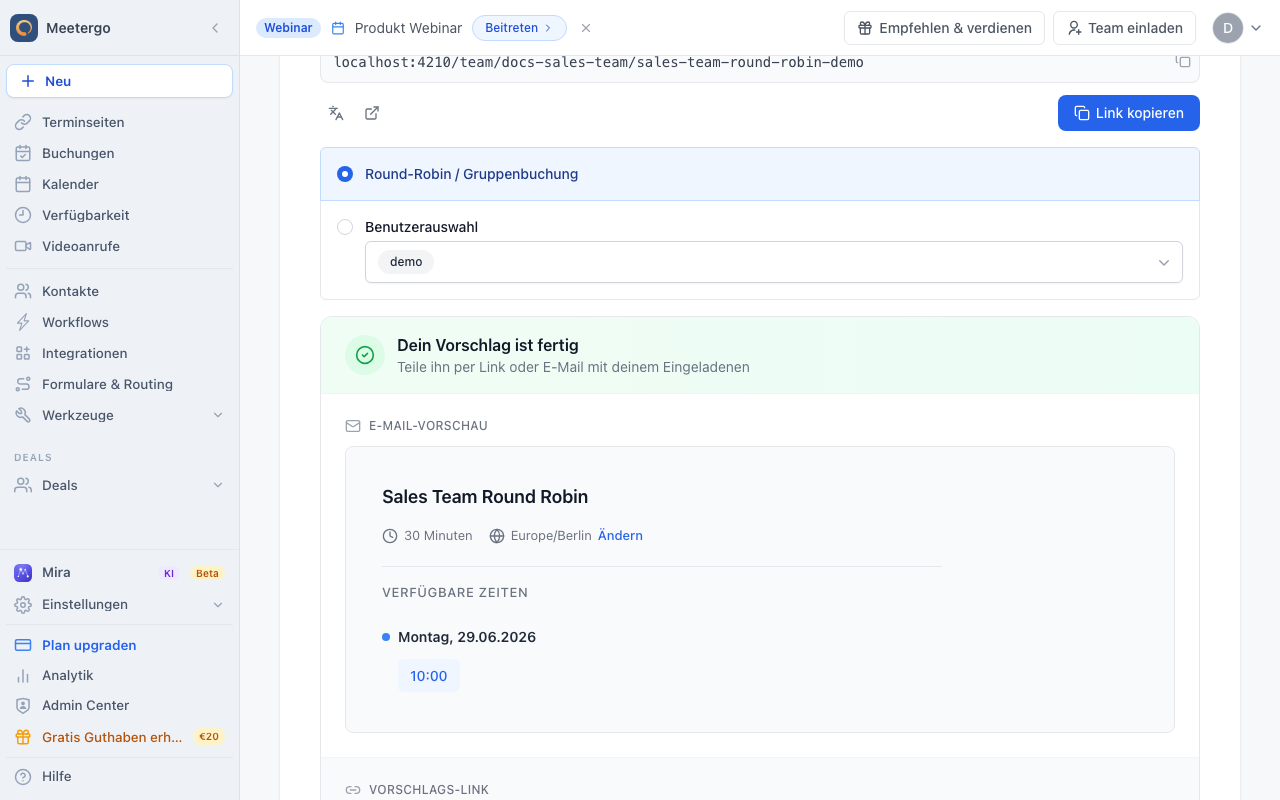Open the demo user selection dropdown
Viewport: 1280px width, 800px height.
(774, 262)
